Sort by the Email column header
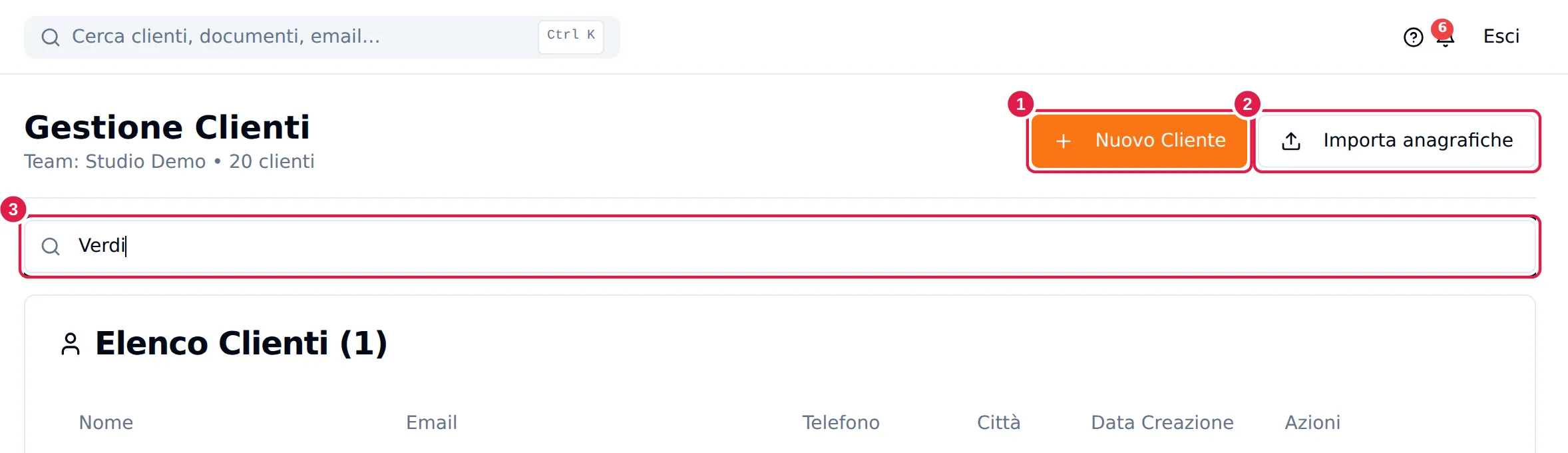Viewport: 1568px width, 453px height. click(431, 422)
